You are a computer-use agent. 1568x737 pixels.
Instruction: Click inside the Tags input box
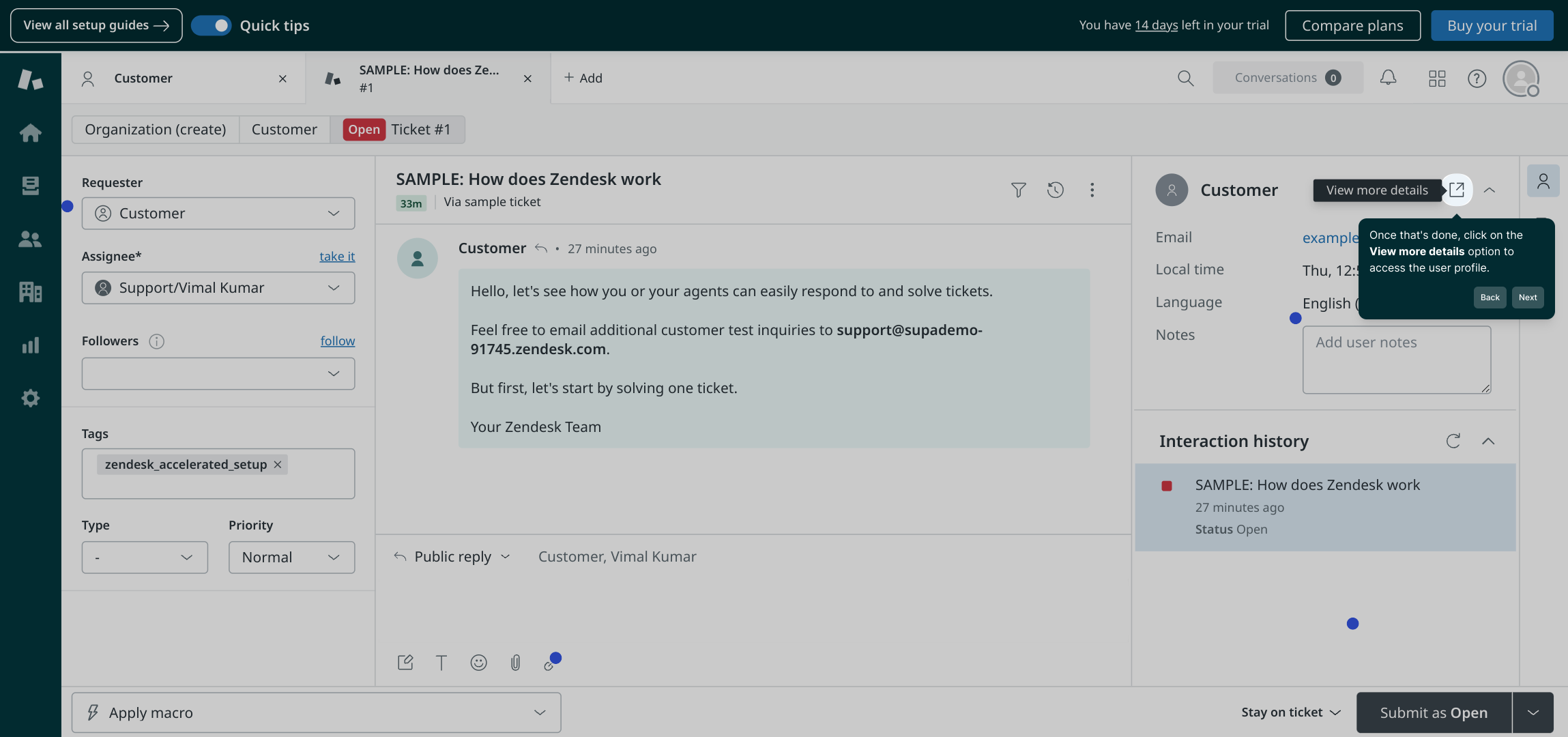pyautogui.click(x=218, y=474)
